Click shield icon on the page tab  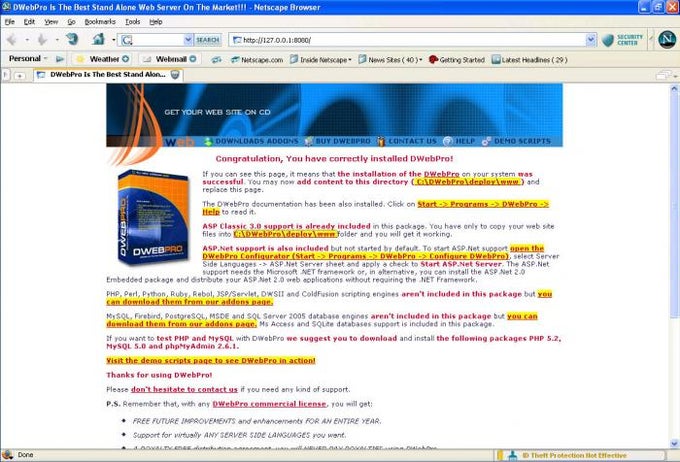tap(175, 75)
